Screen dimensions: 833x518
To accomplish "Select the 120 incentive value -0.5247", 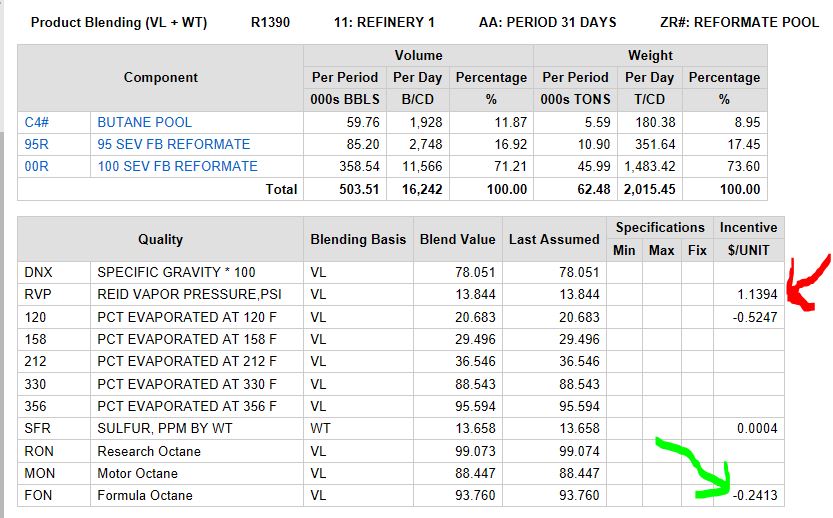I will tap(753, 316).
